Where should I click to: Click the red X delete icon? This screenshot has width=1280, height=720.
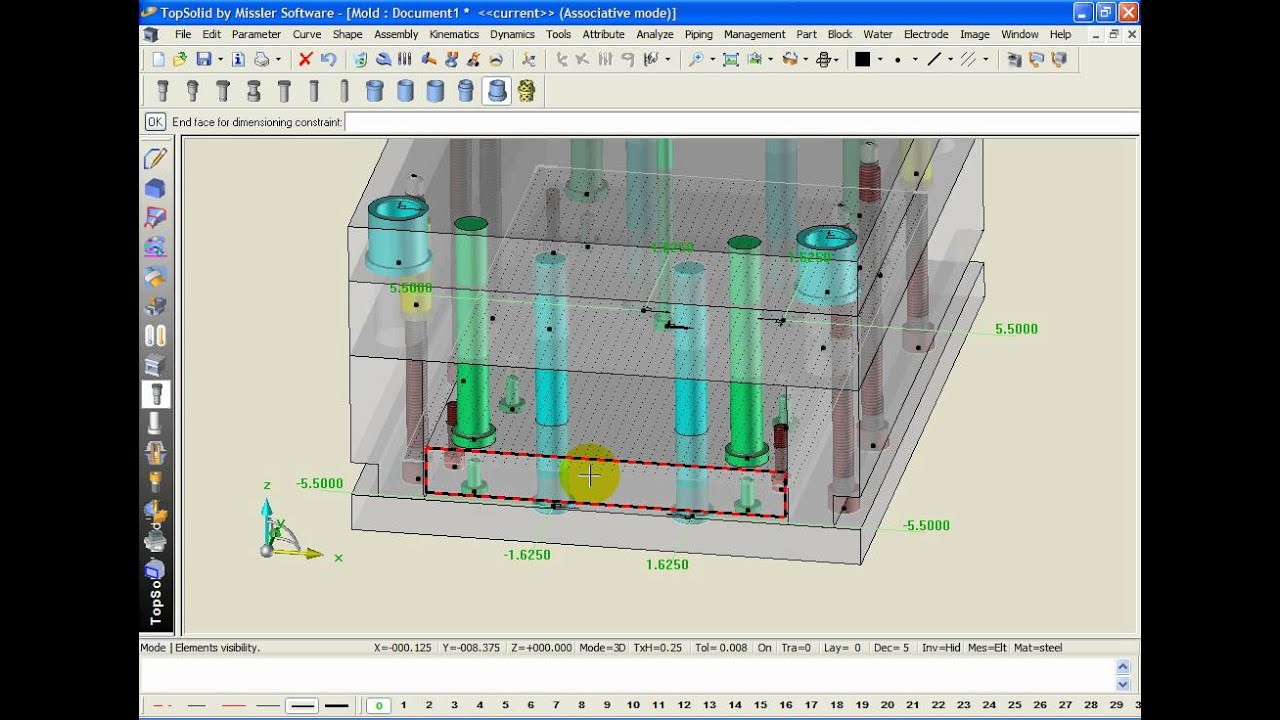coord(306,60)
